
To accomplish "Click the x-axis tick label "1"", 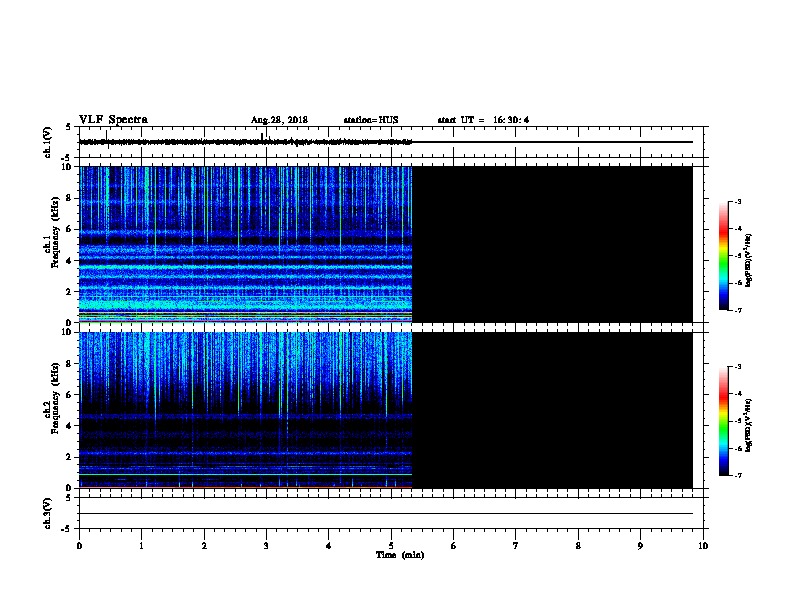I will [141, 546].
